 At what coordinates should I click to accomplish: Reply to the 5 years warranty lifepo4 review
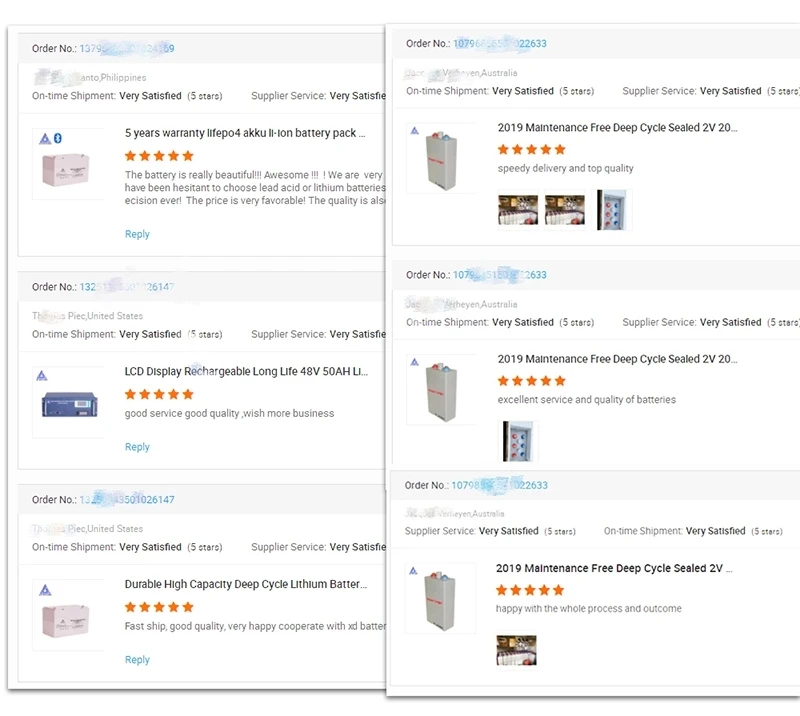point(137,234)
